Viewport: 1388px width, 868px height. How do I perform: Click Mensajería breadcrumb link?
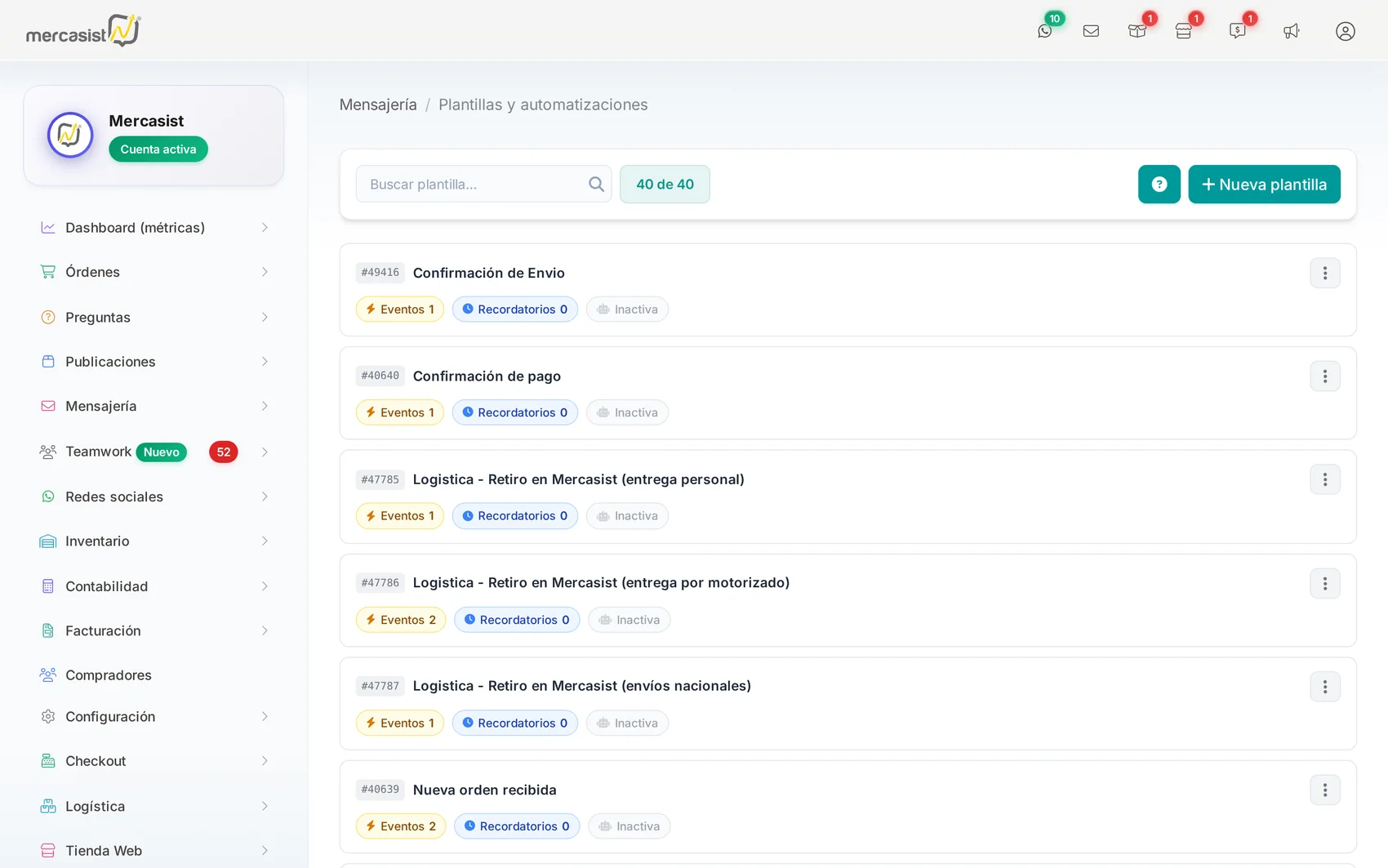tap(378, 105)
